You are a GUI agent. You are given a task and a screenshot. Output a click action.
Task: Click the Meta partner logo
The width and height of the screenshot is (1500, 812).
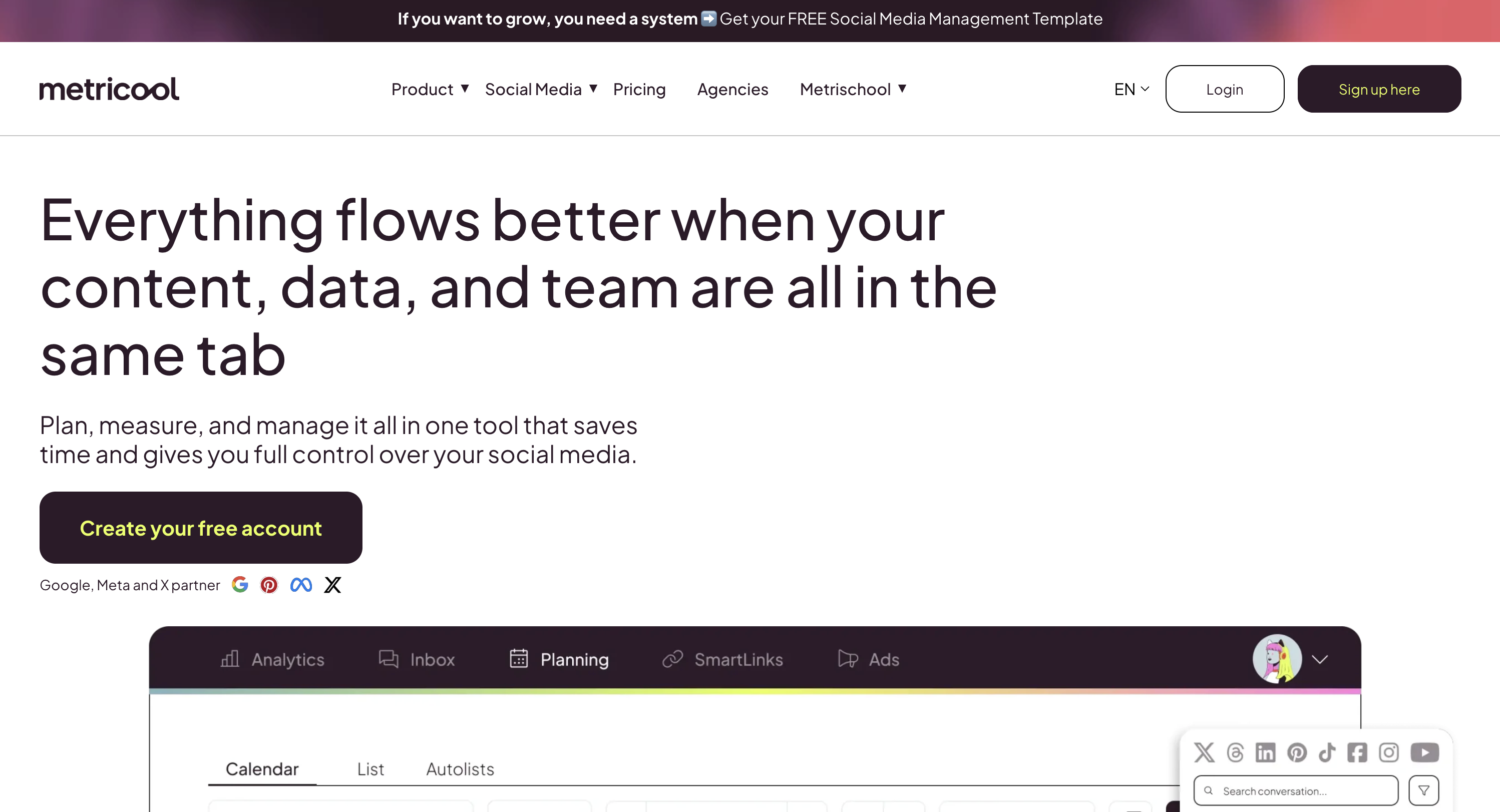[301, 584]
